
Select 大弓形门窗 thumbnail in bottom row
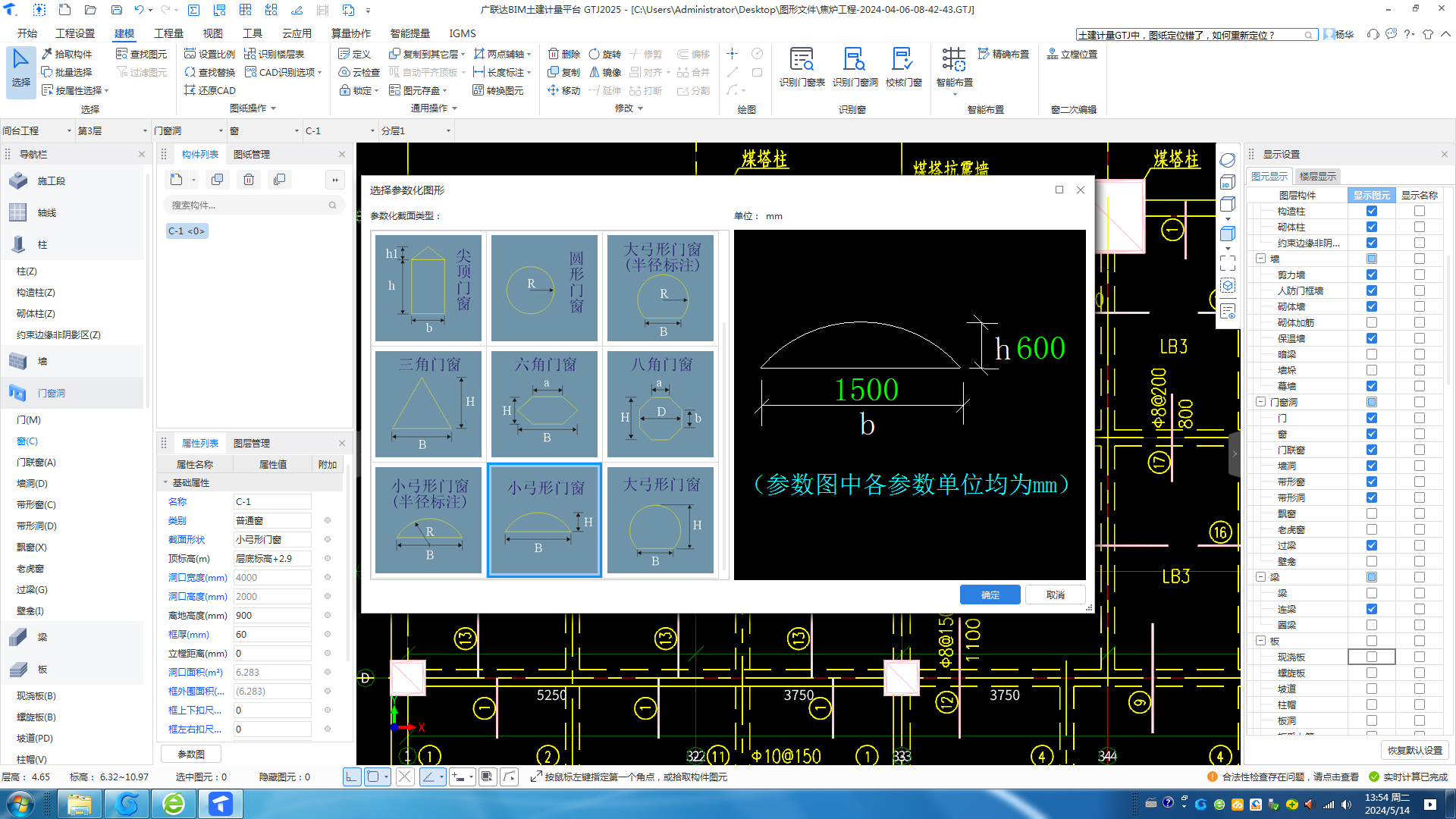(661, 520)
